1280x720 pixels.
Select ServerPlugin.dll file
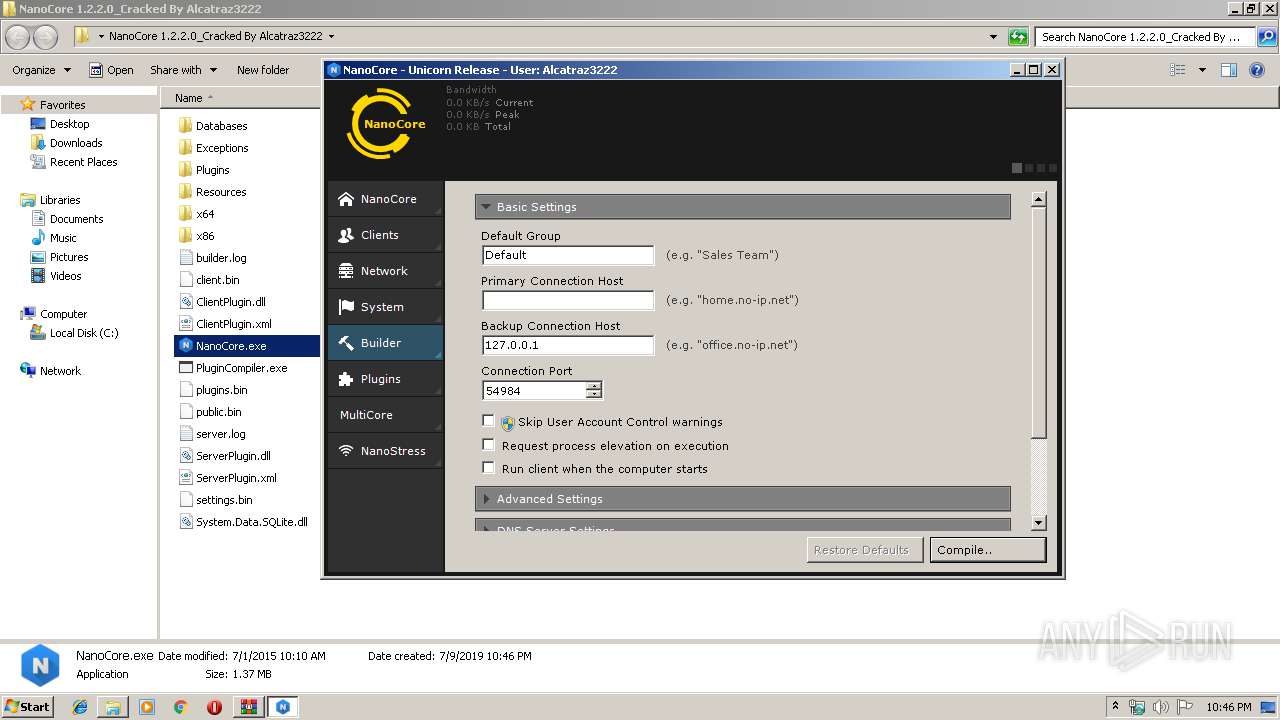[x=233, y=456]
